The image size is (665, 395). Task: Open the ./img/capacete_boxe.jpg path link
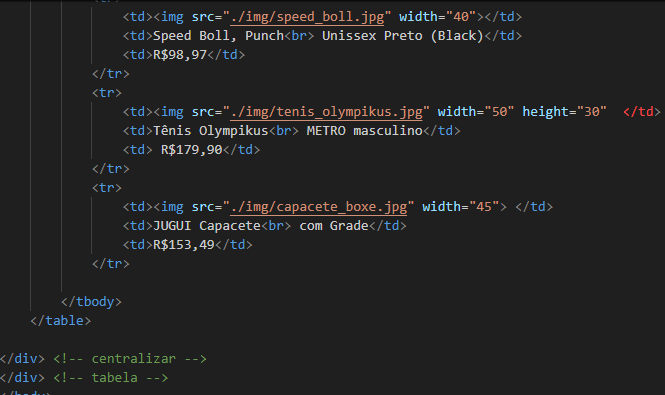[x=319, y=207]
